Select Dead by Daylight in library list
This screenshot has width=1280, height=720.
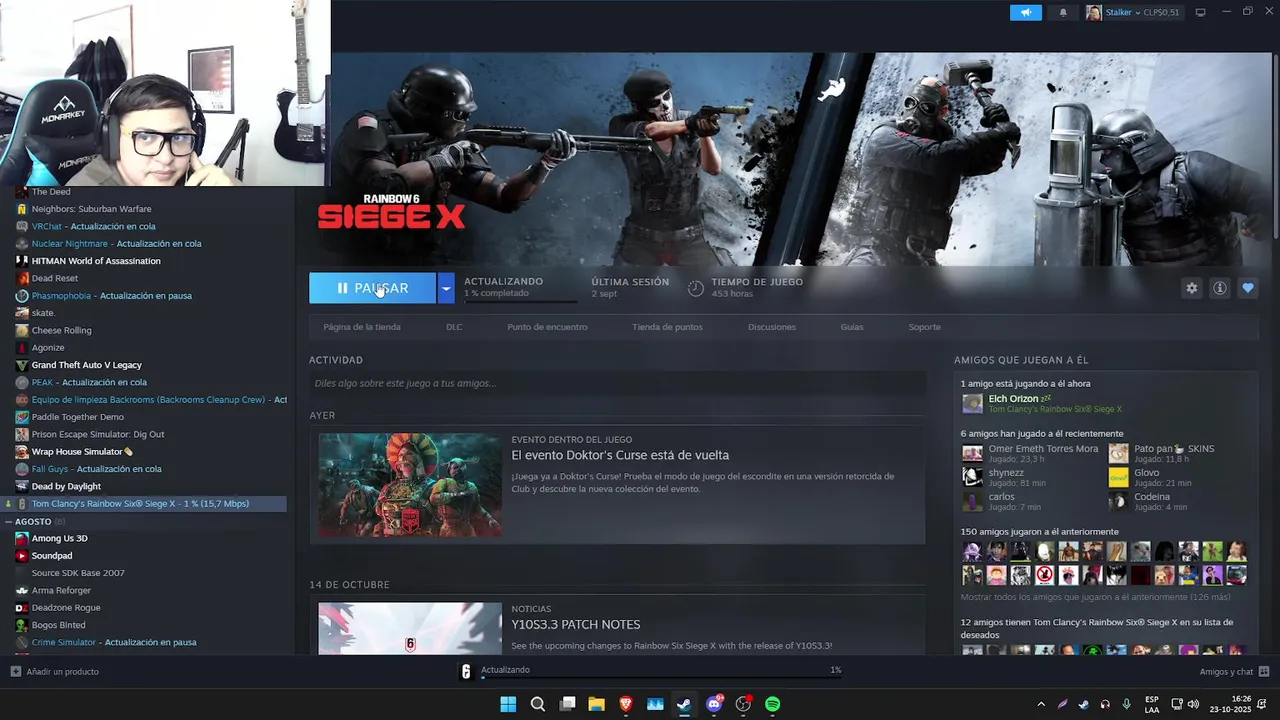pyautogui.click(x=66, y=487)
